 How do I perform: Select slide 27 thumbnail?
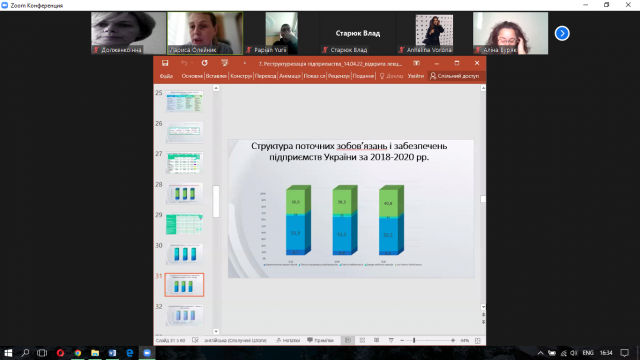(x=184, y=162)
